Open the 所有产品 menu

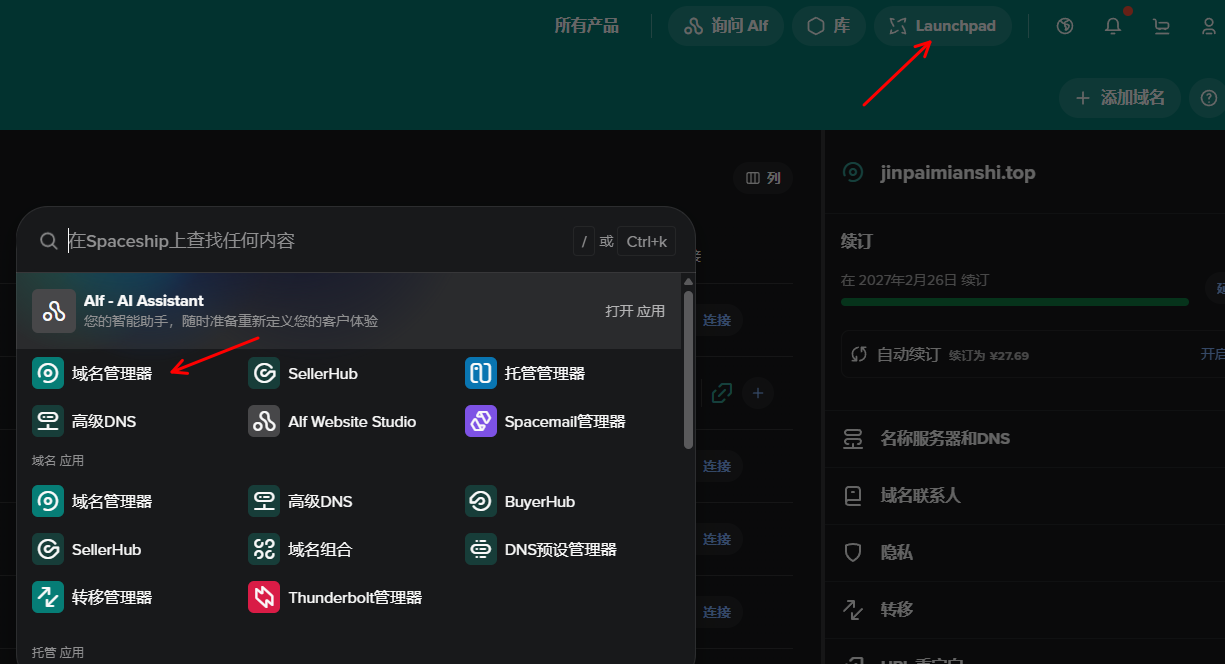587,26
